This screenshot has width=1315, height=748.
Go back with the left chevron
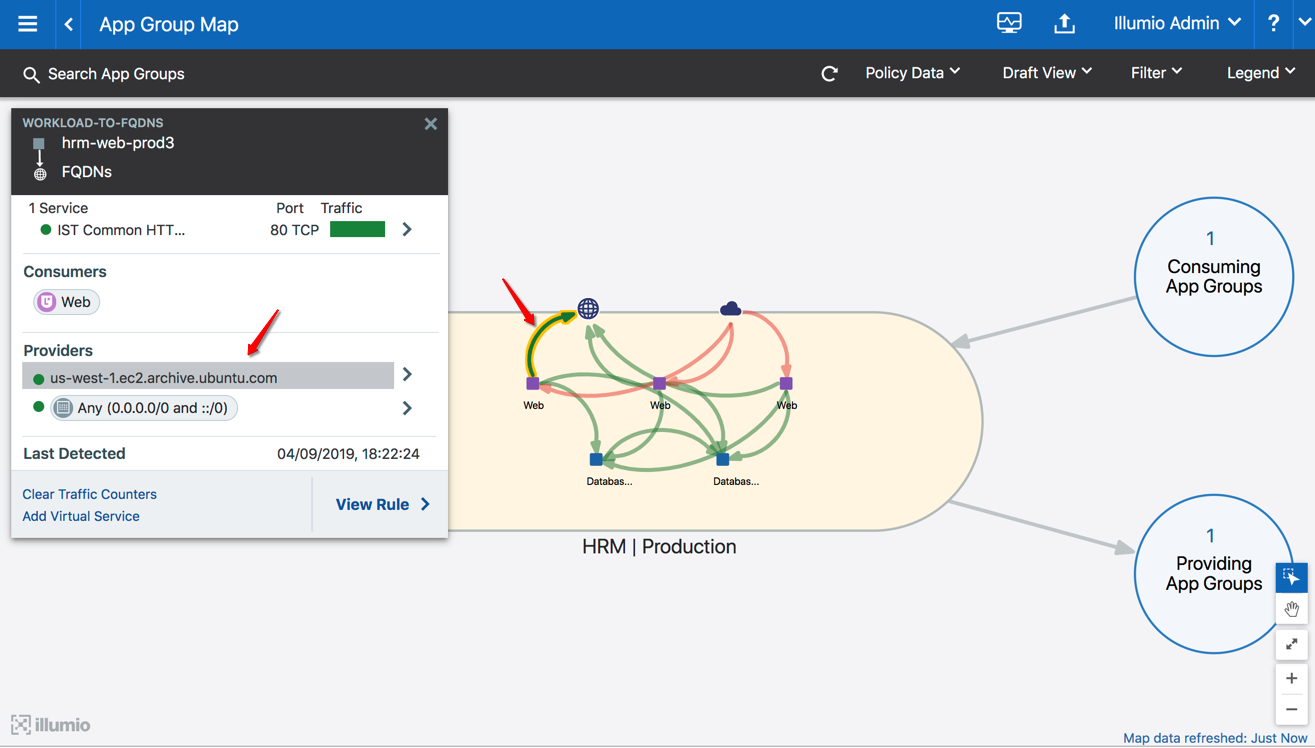click(x=69, y=24)
